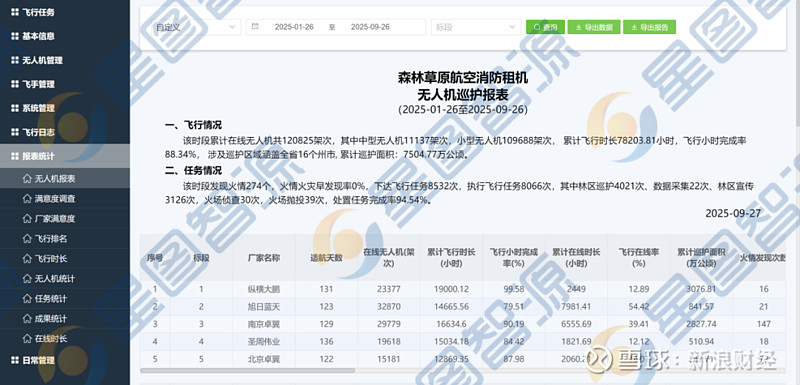The width and height of the screenshot is (800, 385).
Task: Collapse the 报表统计 menu section
Action: (x=65, y=156)
